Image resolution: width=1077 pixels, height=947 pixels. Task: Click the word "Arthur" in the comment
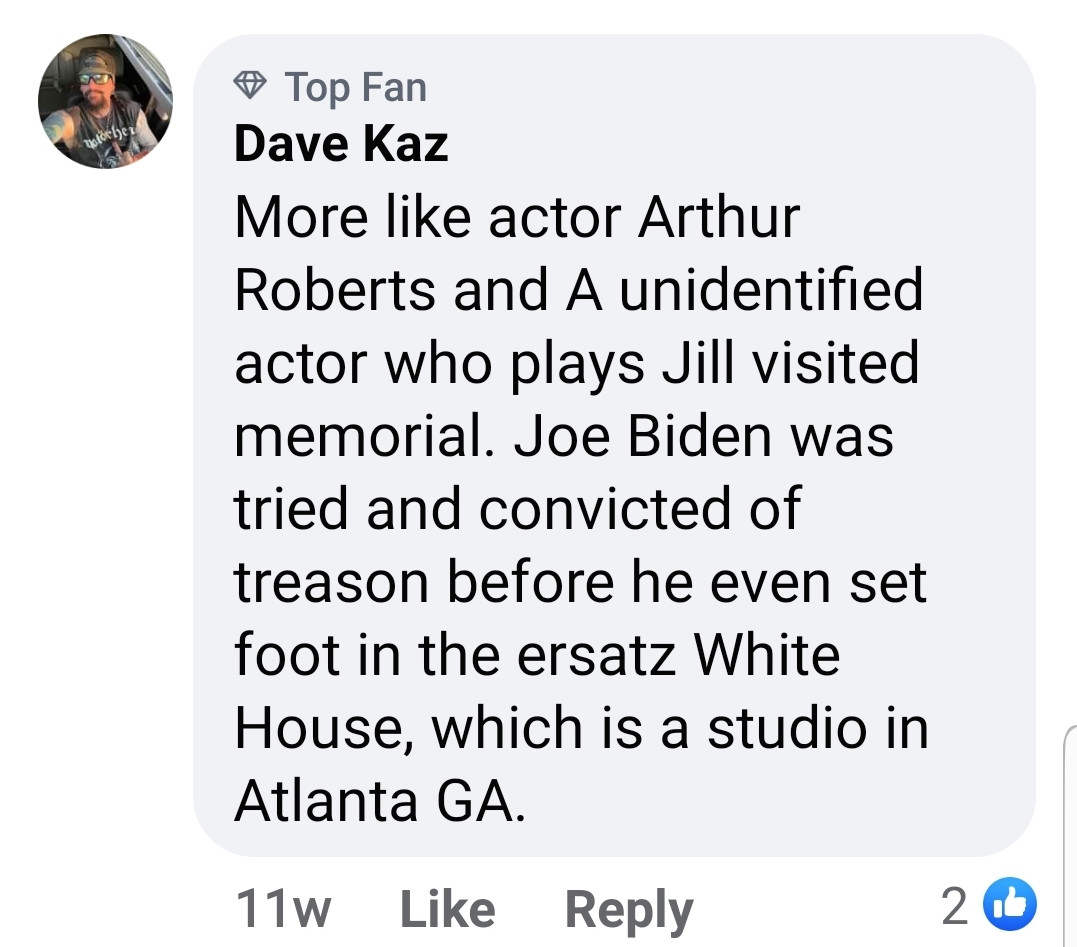point(718,217)
